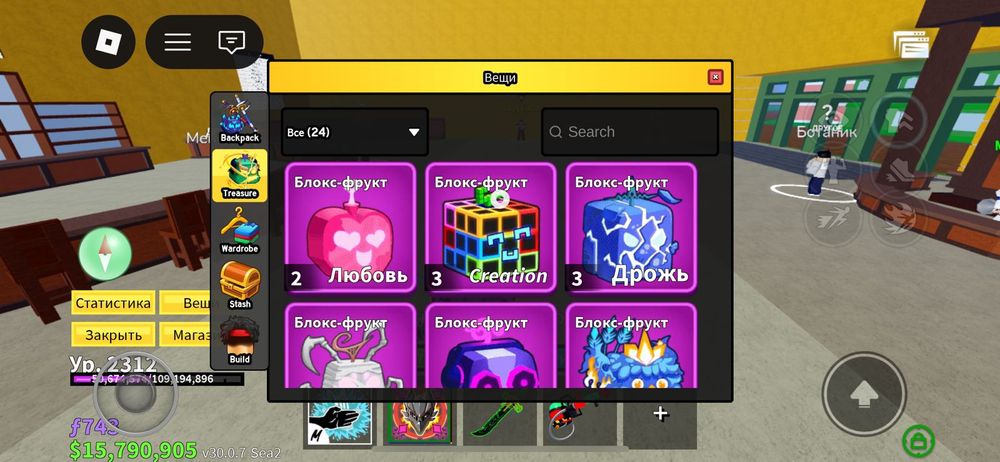1000x462 pixels.
Task: Select the Любовь fruit item
Action: pos(350,227)
